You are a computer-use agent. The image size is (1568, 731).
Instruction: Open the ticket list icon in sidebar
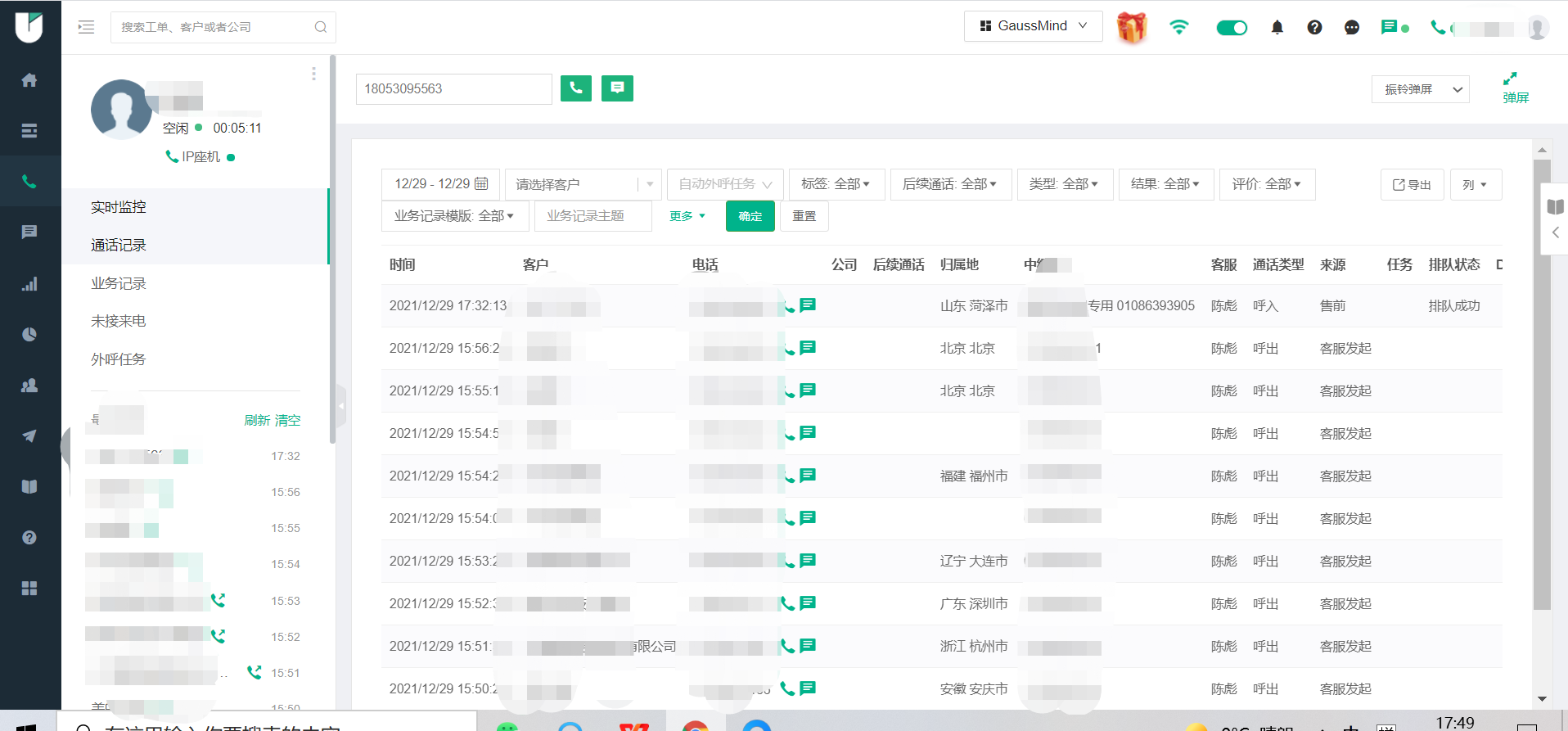point(29,131)
